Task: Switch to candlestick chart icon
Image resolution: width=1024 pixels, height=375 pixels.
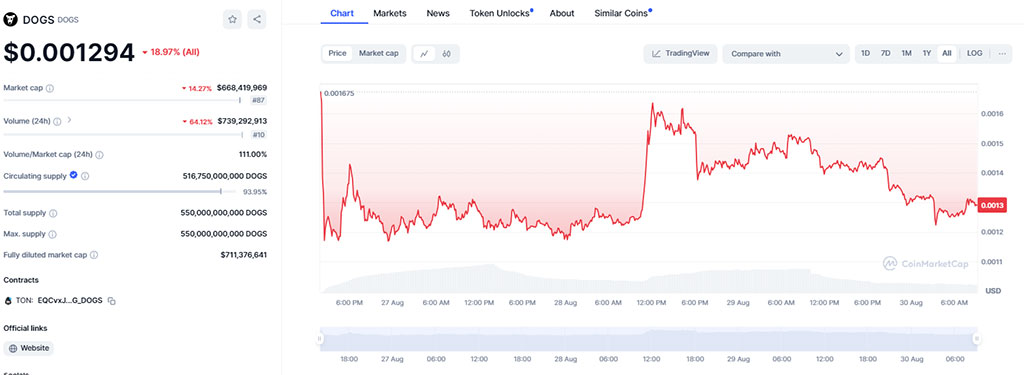Action: (x=447, y=54)
